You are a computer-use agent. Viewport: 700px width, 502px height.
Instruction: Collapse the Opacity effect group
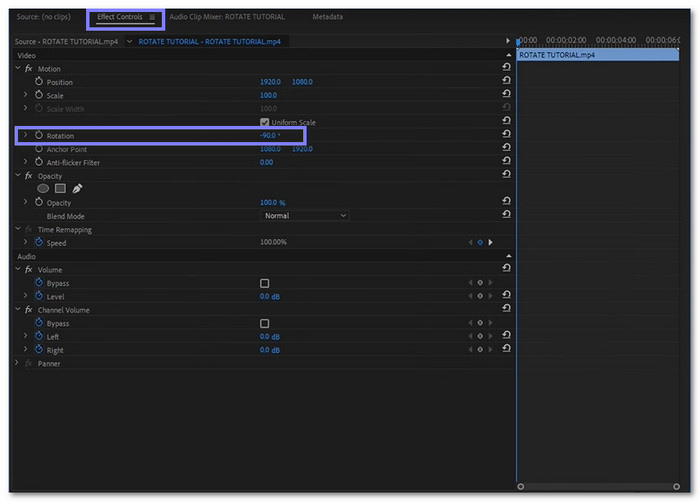coord(18,175)
